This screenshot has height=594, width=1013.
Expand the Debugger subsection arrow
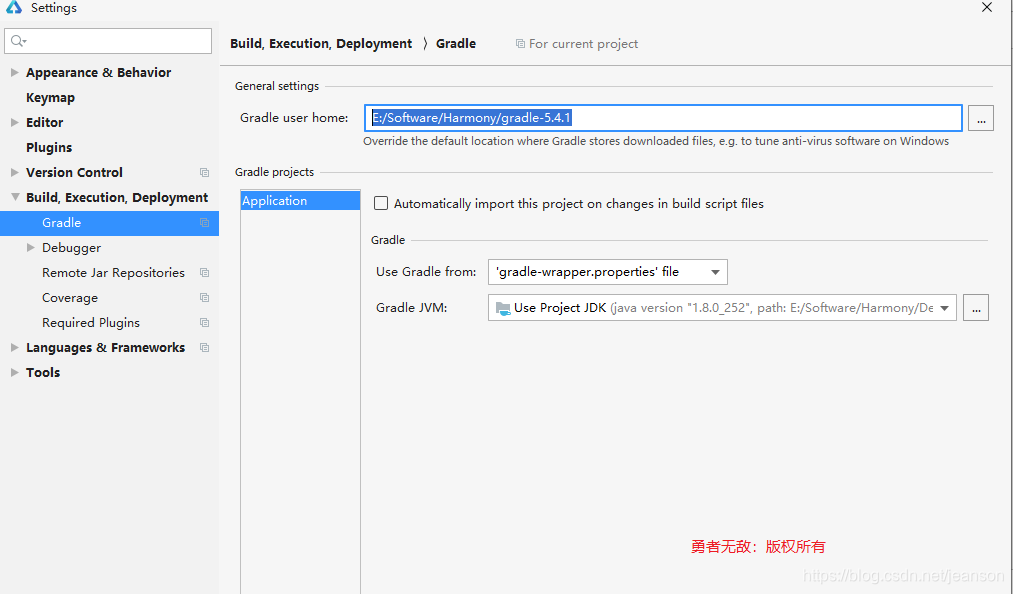[x=30, y=248]
